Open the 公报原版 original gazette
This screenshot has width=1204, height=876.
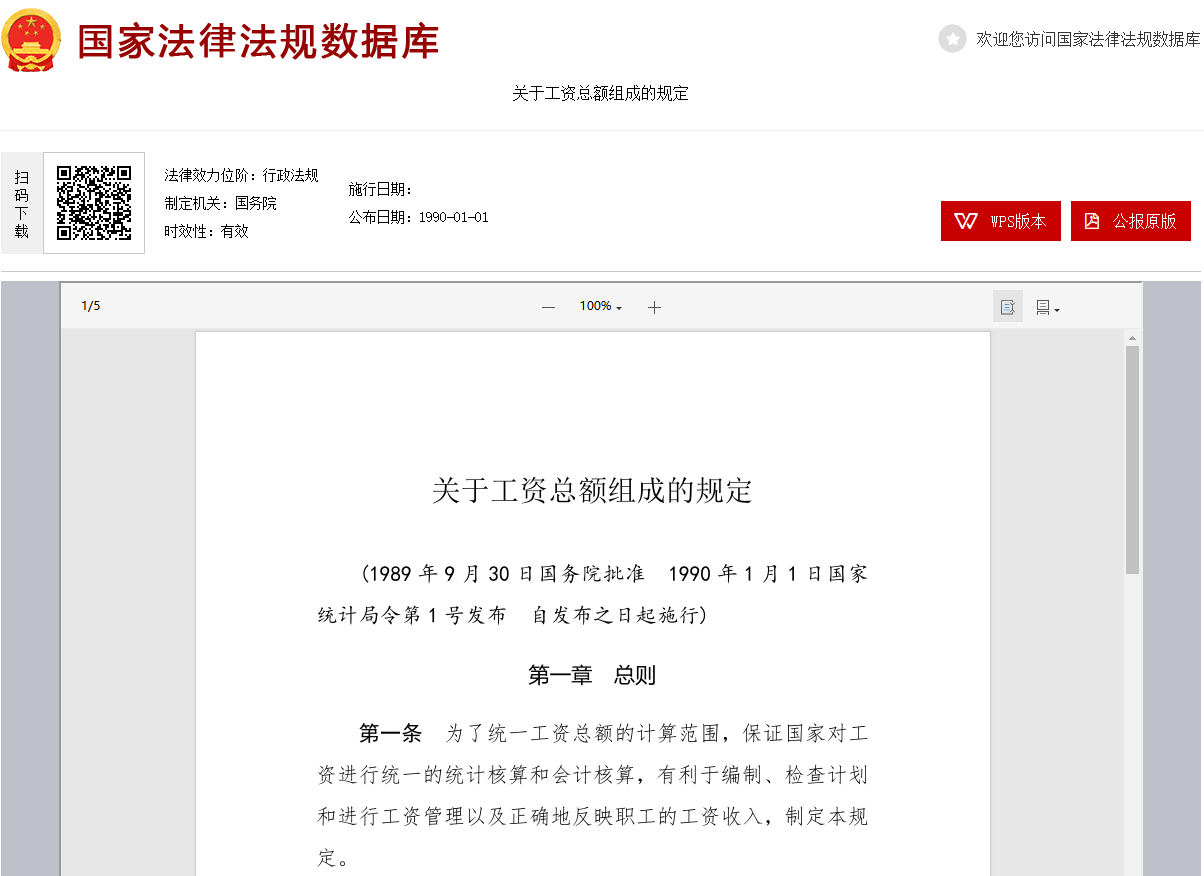tap(1131, 221)
